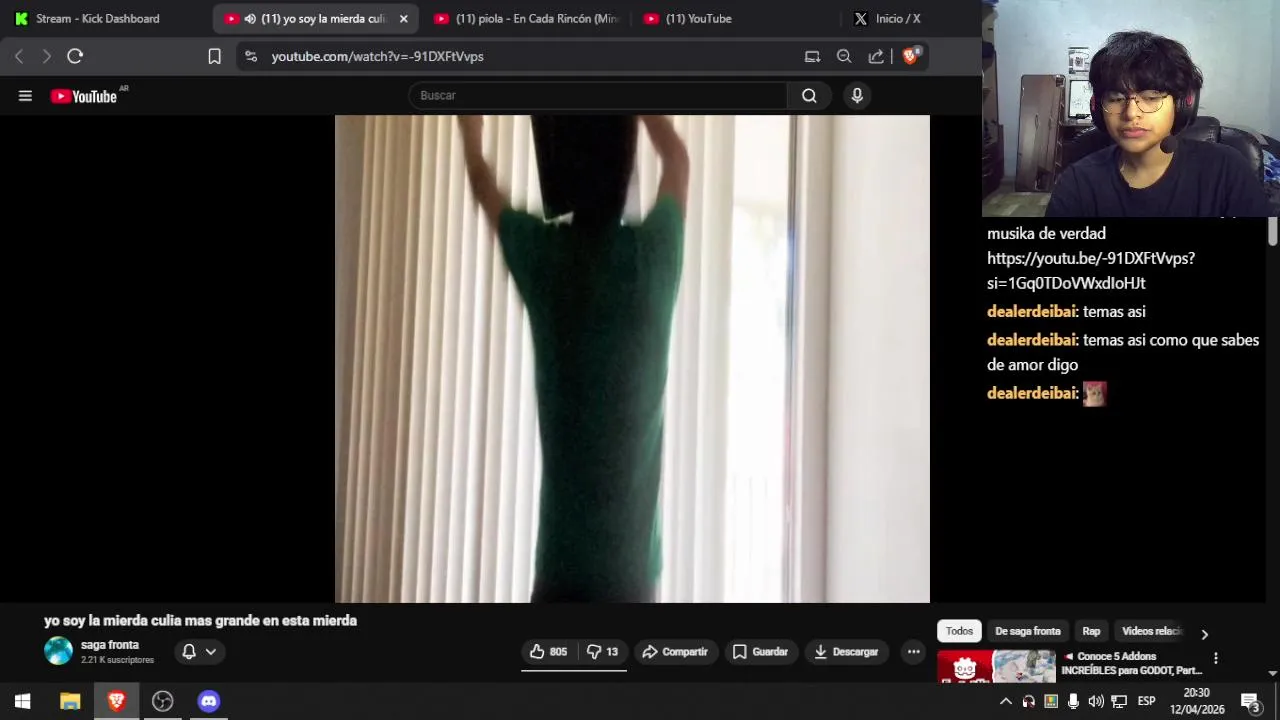The image size is (1280, 720).
Task: Like the video with the thumbs-up (805)
Action: pyautogui.click(x=548, y=652)
